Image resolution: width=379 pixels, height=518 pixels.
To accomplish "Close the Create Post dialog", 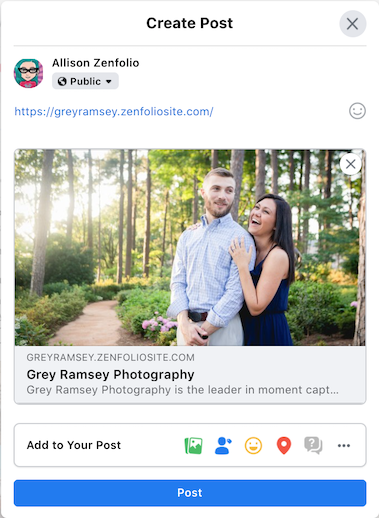I will [x=353, y=24].
